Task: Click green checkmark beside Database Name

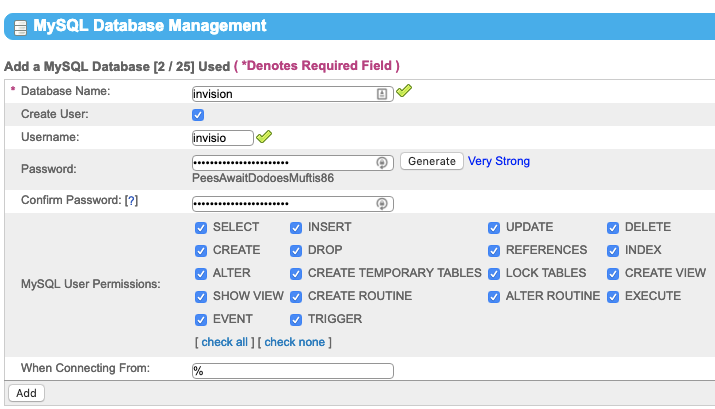Action: click(403, 92)
